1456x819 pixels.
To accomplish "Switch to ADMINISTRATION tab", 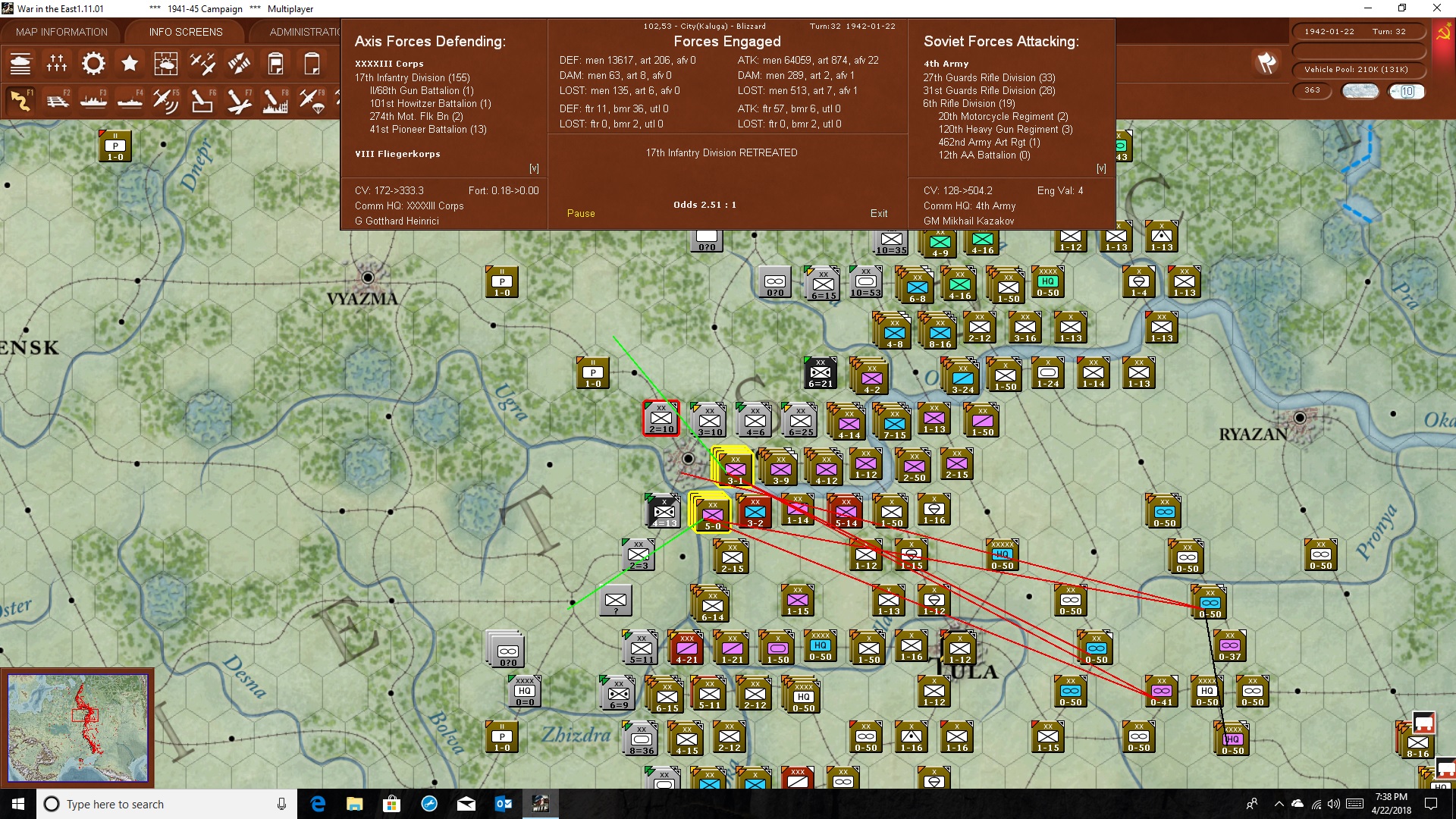I will pos(303,32).
